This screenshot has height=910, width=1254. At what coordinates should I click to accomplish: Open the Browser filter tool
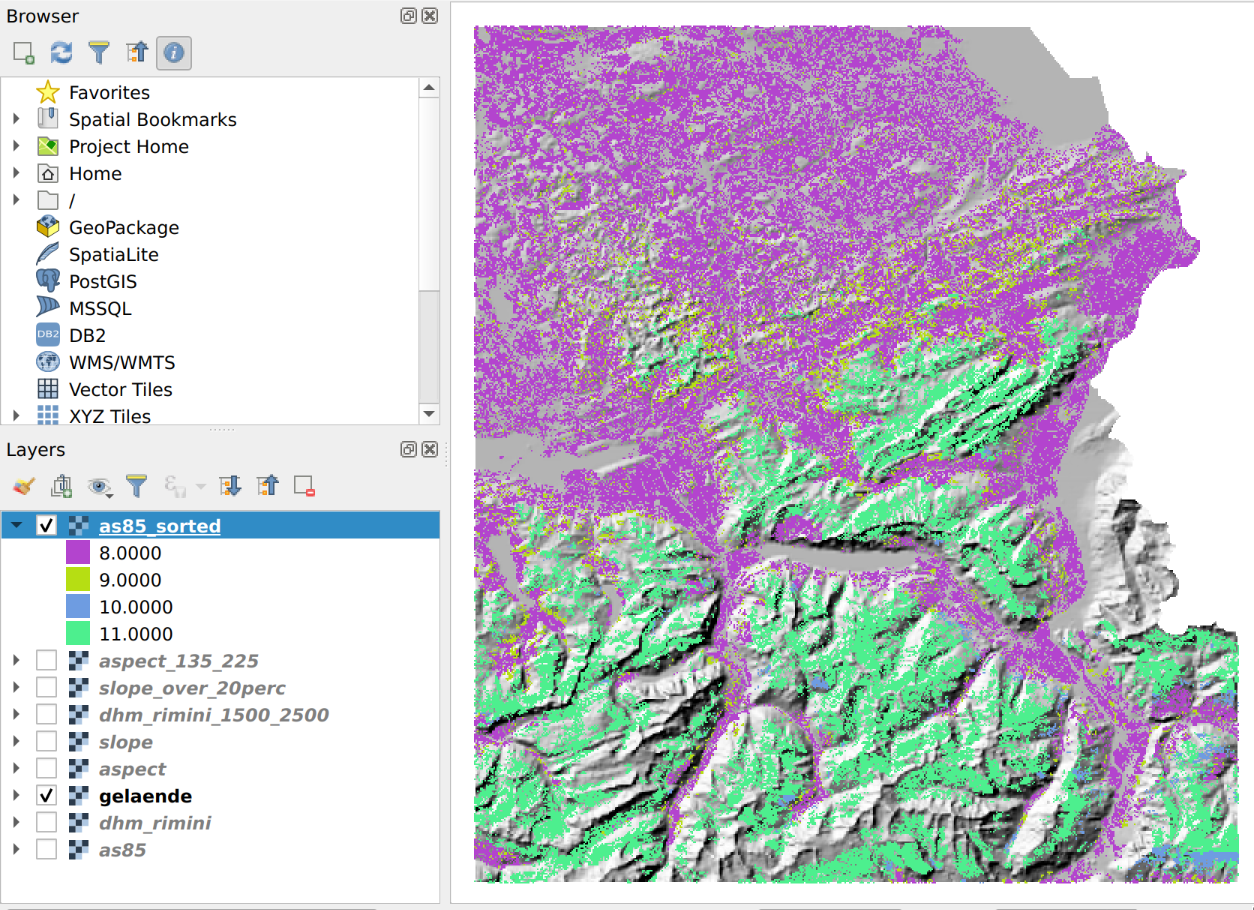[x=99, y=53]
